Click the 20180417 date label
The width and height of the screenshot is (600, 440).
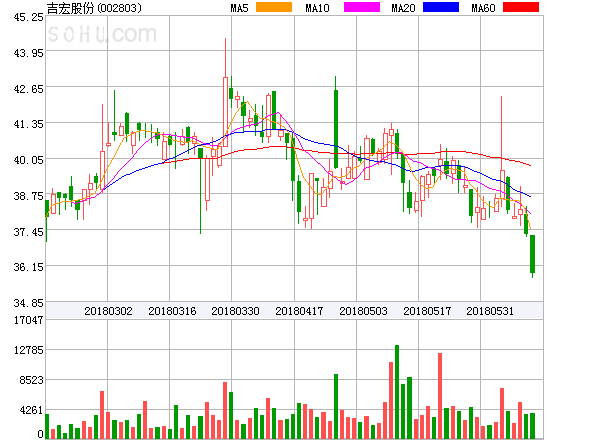coord(299,311)
